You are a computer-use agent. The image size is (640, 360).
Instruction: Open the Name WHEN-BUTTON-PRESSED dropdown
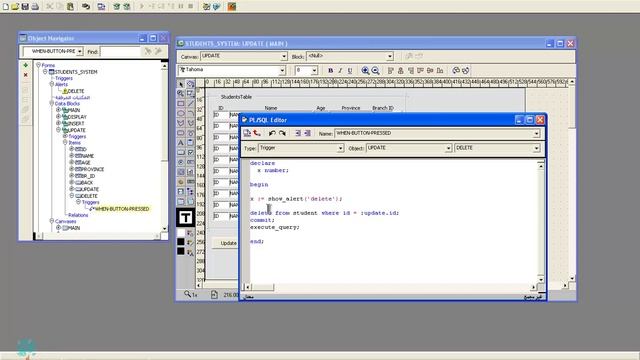click(x=536, y=133)
